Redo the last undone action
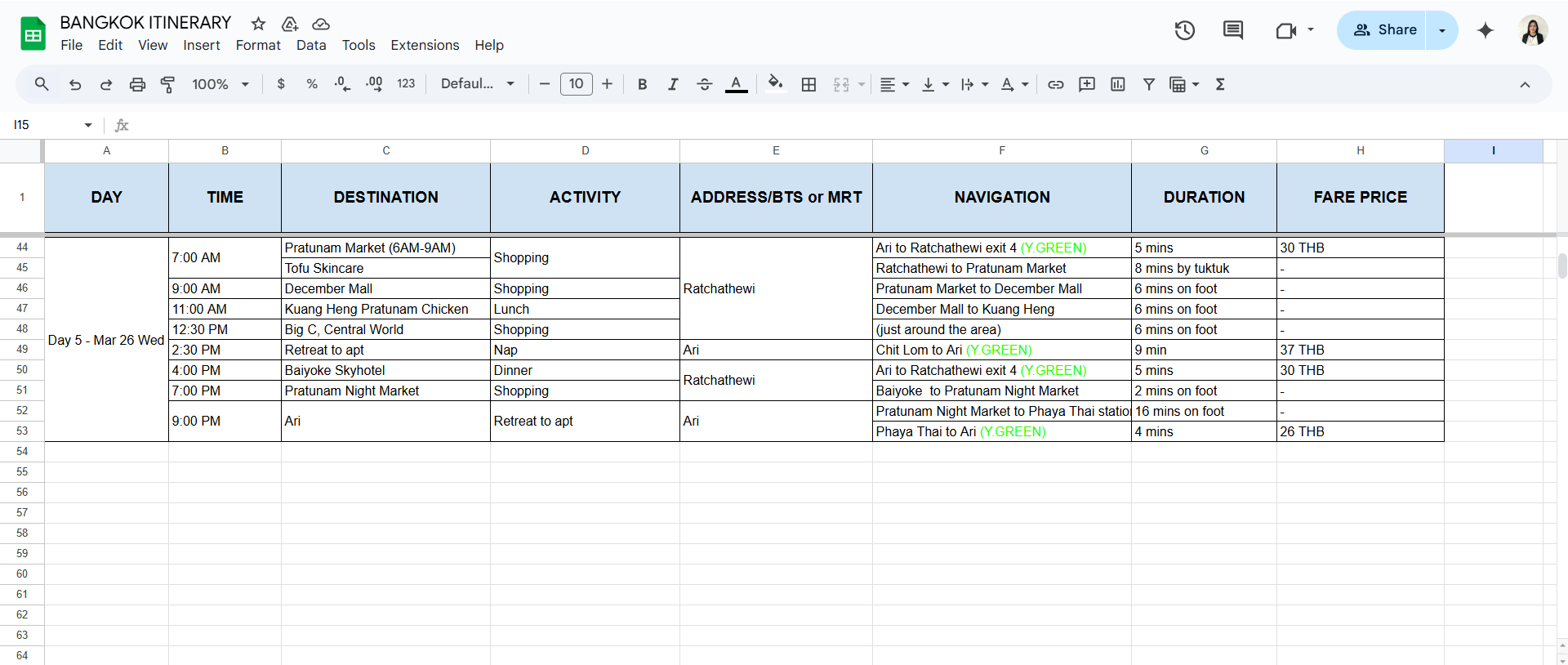 (106, 84)
